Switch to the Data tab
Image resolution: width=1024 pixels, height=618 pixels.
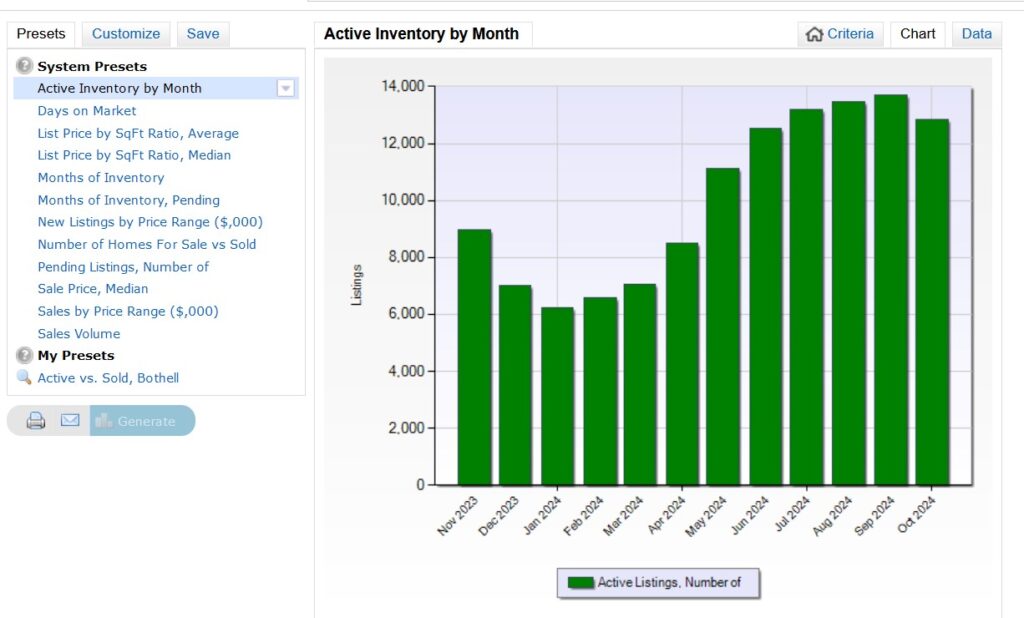pyautogui.click(x=976, y=34)
